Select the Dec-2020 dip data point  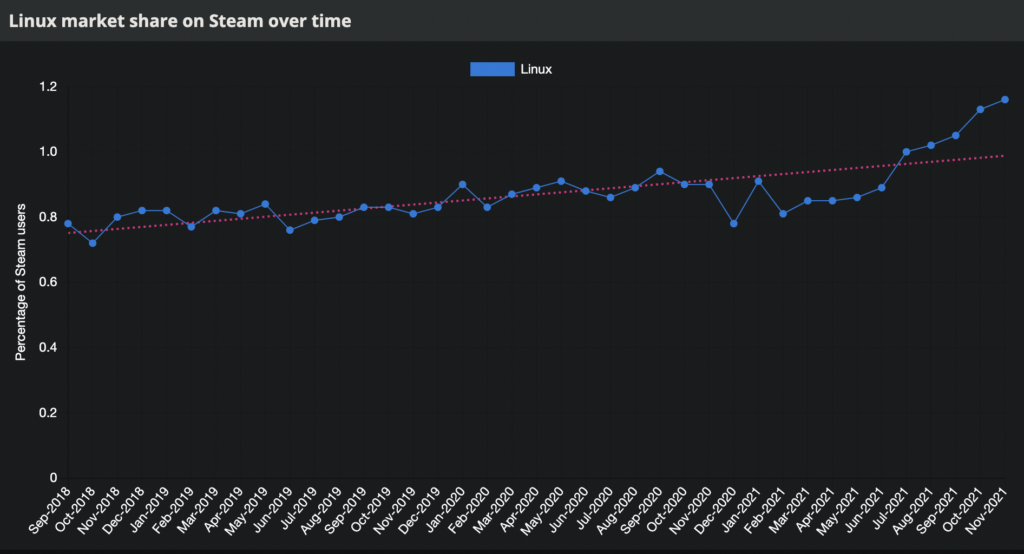pos(734,223)
